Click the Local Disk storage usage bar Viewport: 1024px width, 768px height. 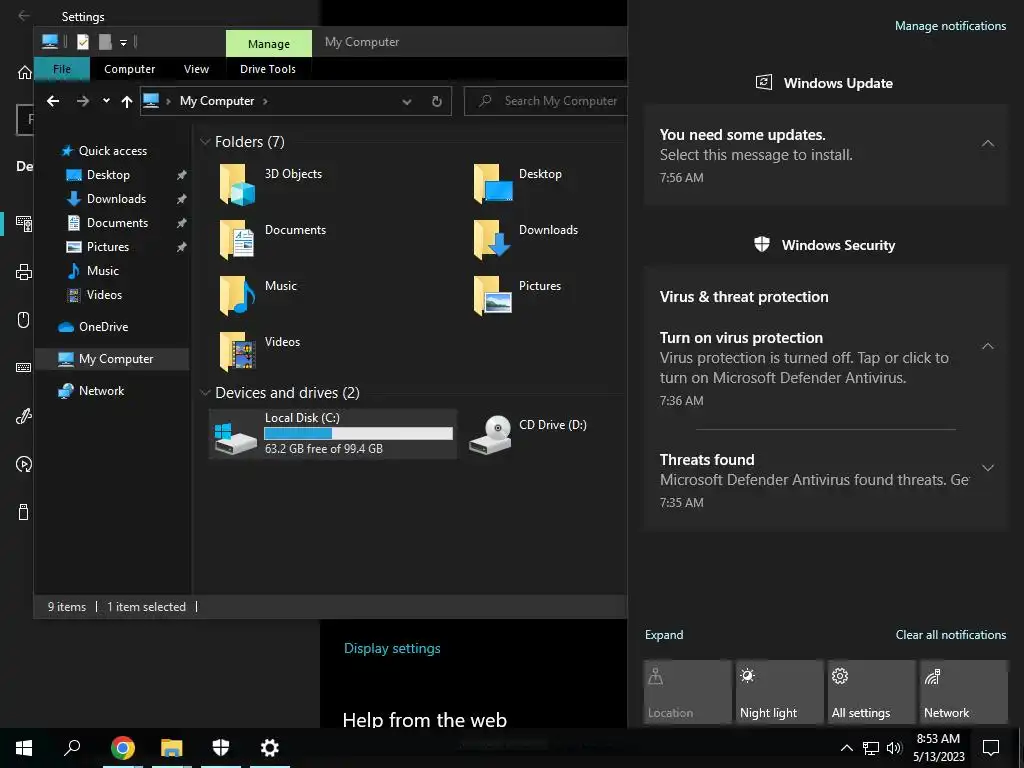(358, 434)
